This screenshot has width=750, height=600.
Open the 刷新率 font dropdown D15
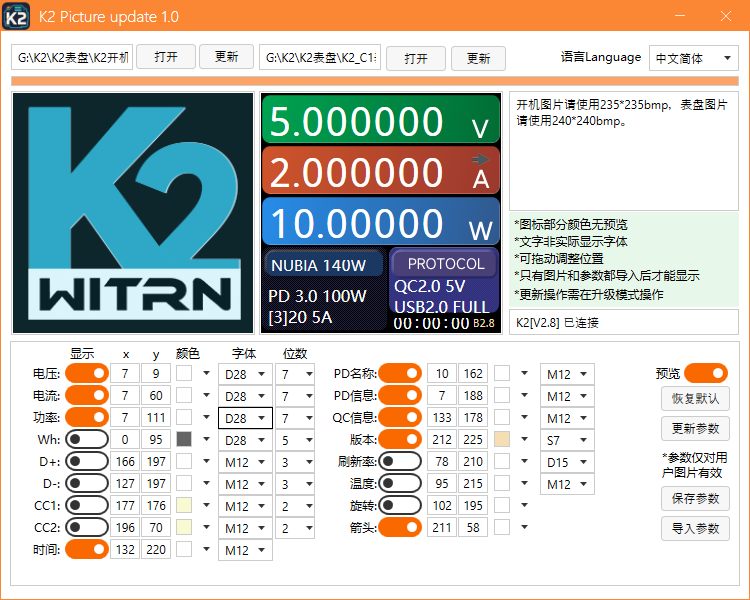click(567, 462)
